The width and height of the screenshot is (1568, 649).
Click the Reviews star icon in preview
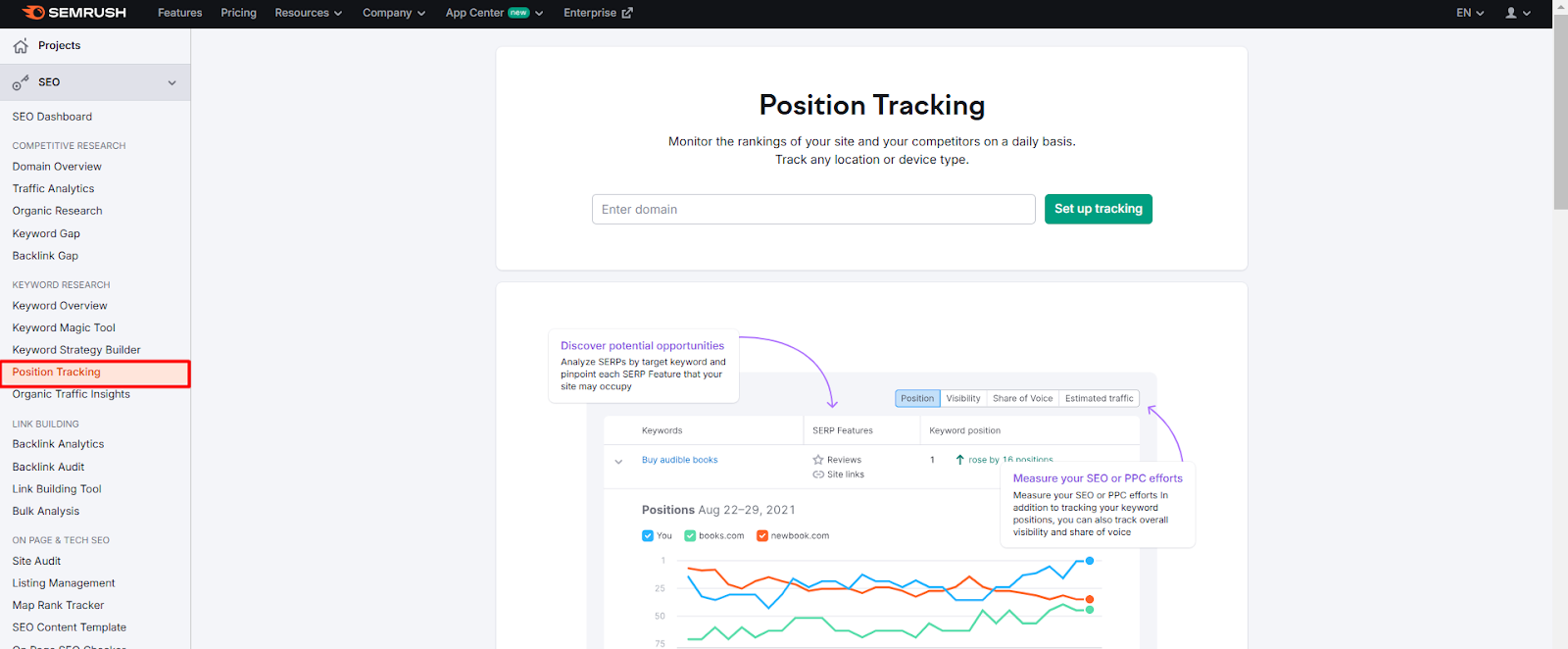pyautogui.click(x=818, y=460)
